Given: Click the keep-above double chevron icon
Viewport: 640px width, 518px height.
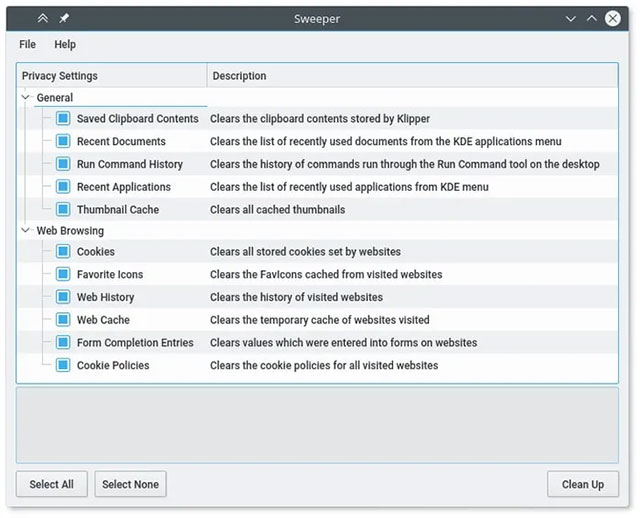Looking at the screenshot, I should click(43, 18).
